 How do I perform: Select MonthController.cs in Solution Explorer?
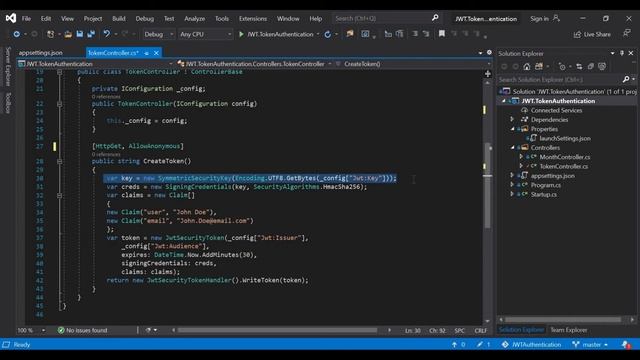tap(565, 157)
